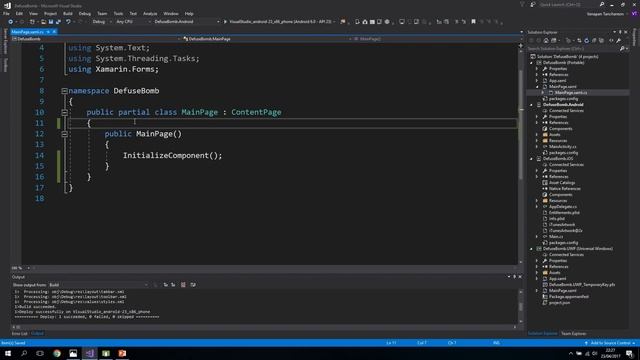Click Solution Explorer's View Code icon
The width and height of the screenshot is (640, 360).
[611, 40]
